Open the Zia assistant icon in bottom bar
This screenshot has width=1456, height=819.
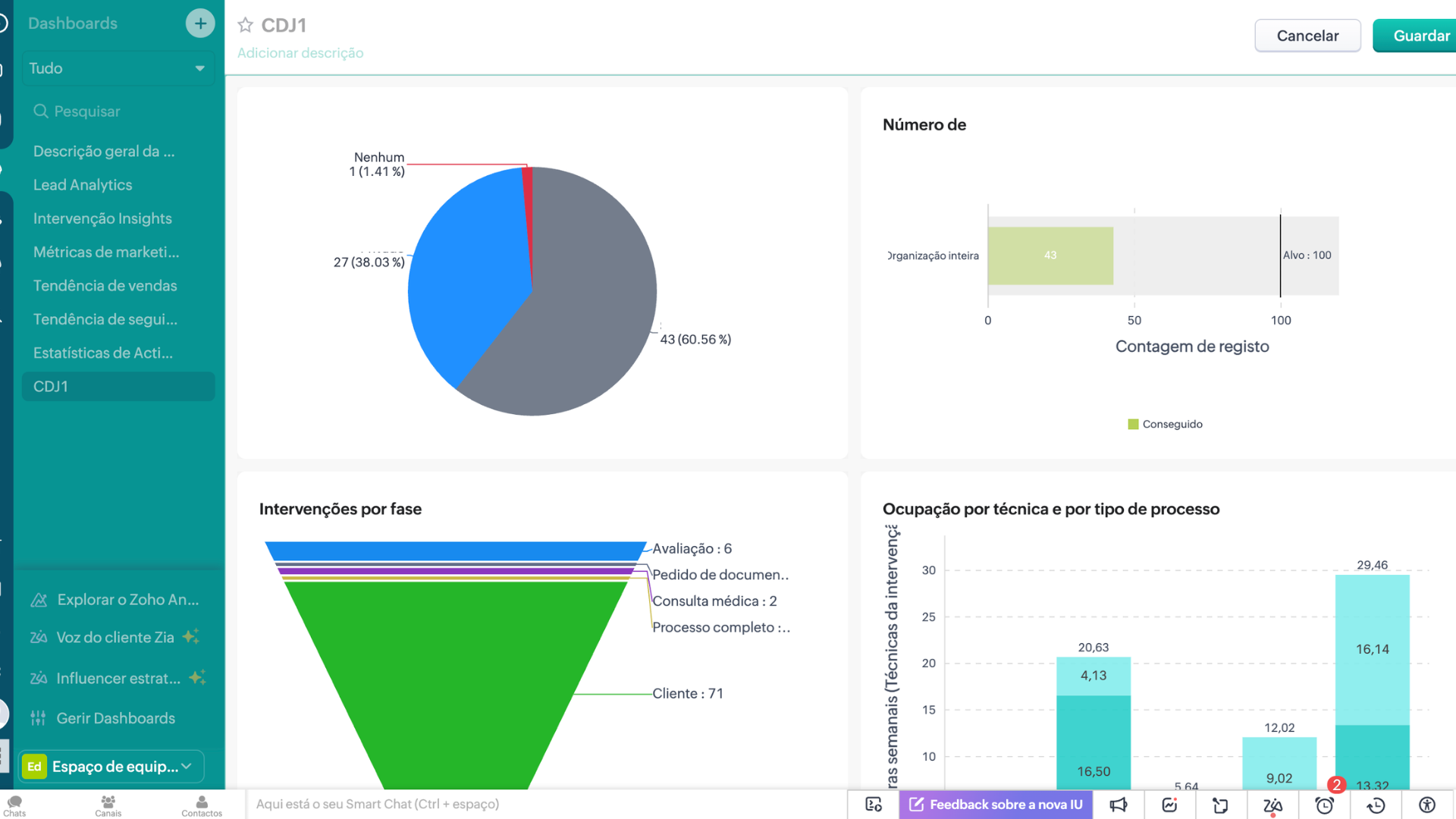[1272, 805]
